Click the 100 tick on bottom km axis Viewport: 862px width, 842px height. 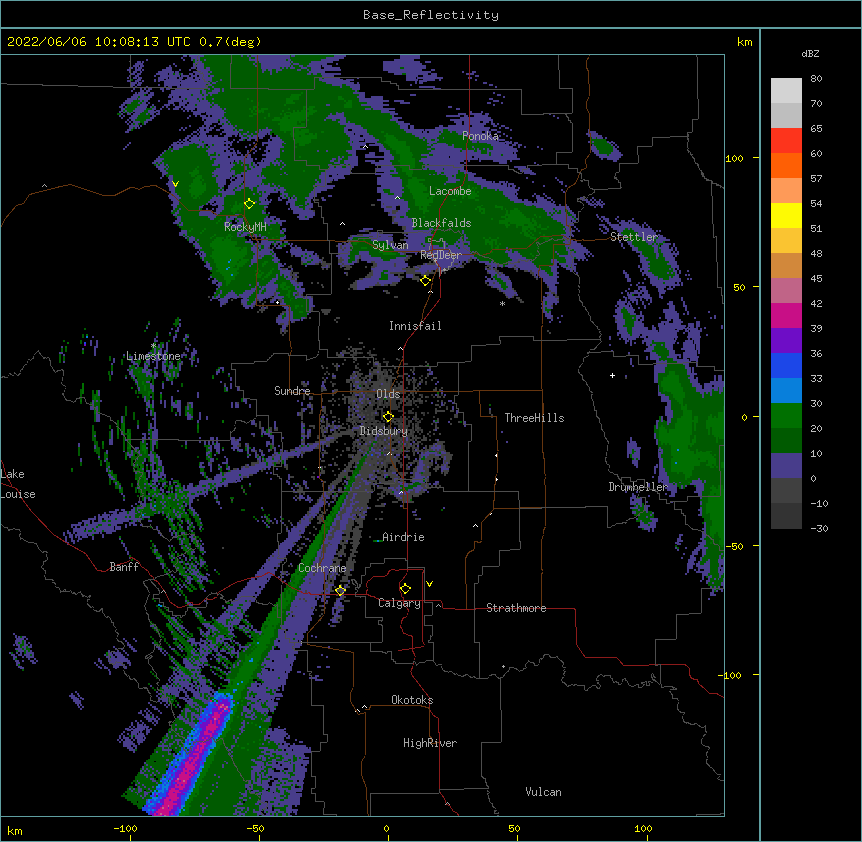[x=643, y=828]
